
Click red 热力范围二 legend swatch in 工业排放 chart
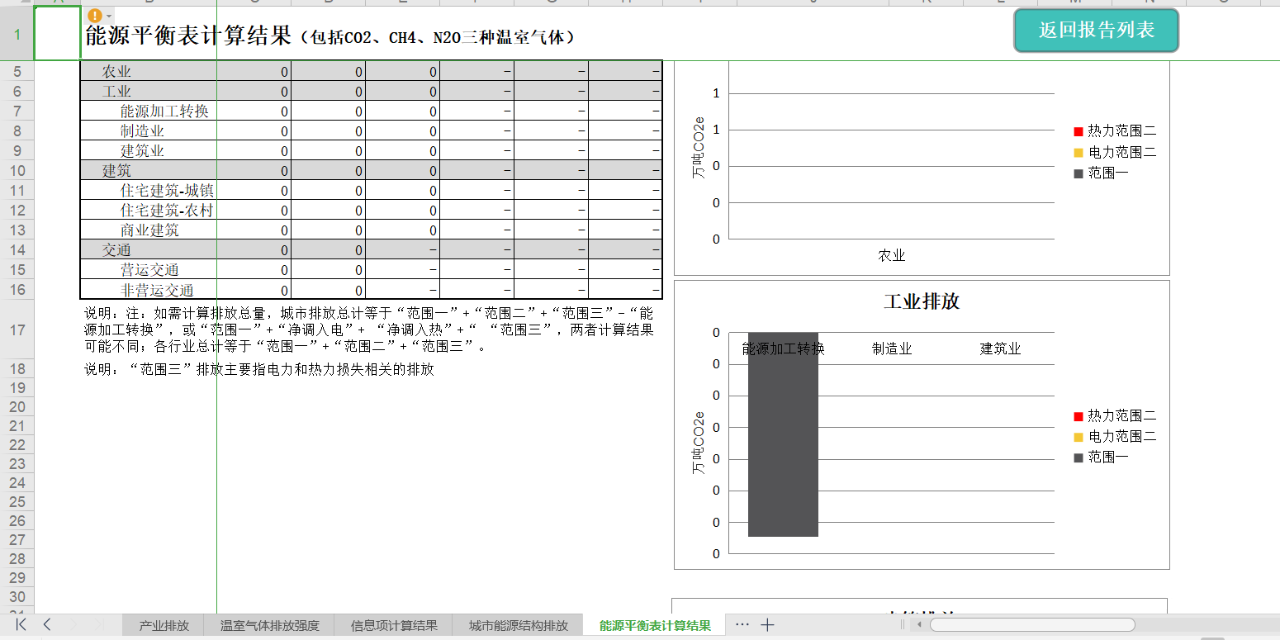click(x=1078, y=416)
